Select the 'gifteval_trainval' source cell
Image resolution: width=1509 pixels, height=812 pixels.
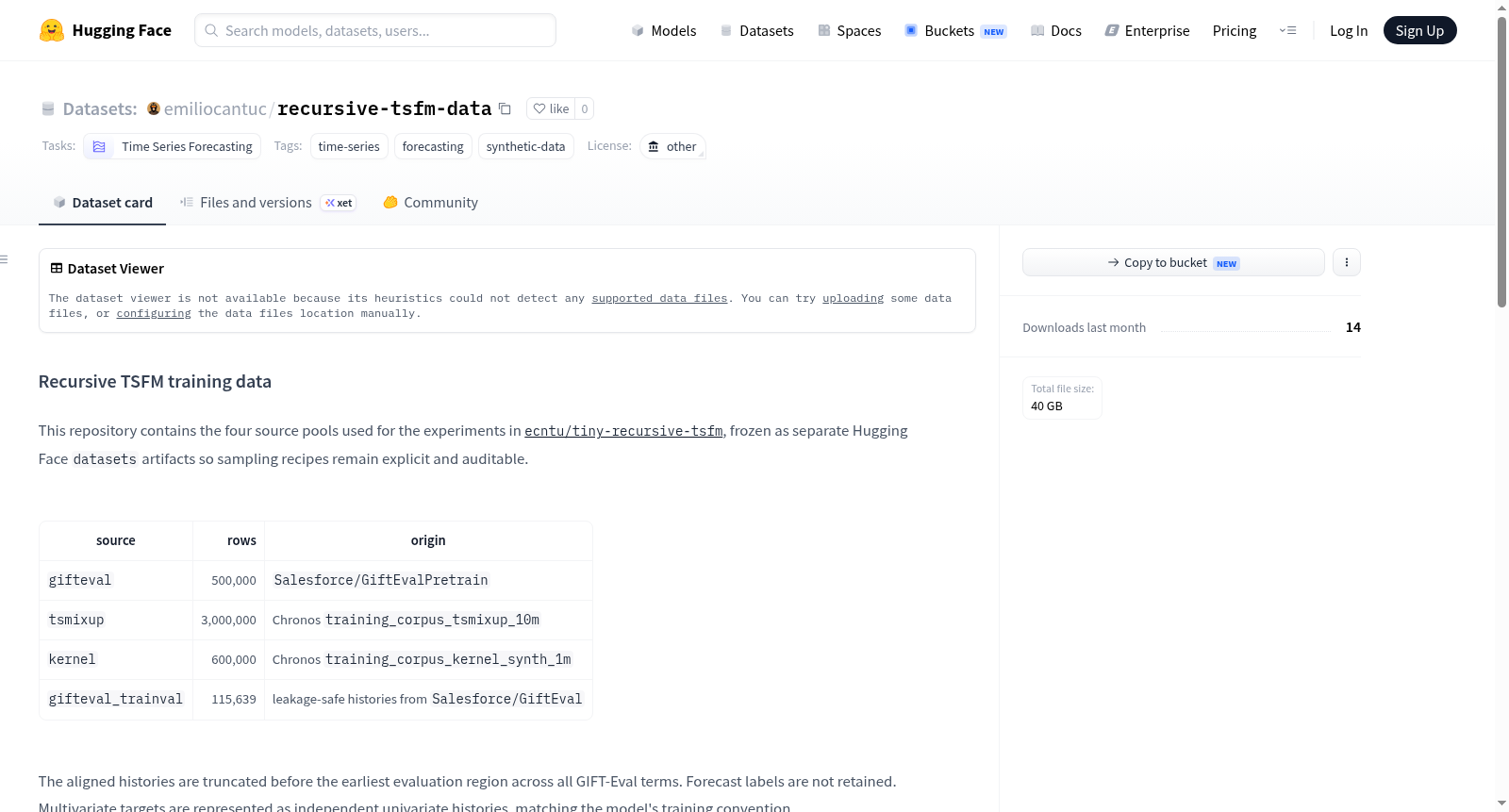coord(116,699)
